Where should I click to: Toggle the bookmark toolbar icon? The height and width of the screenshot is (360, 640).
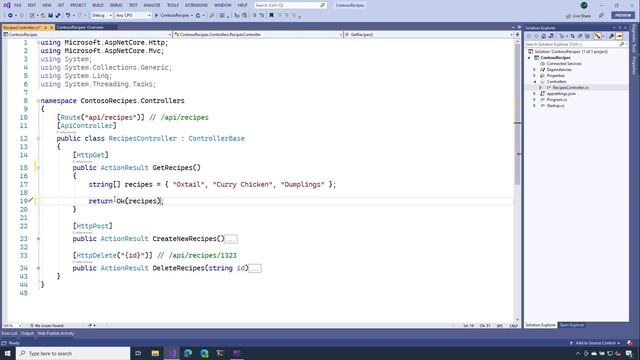pos(271,16)
